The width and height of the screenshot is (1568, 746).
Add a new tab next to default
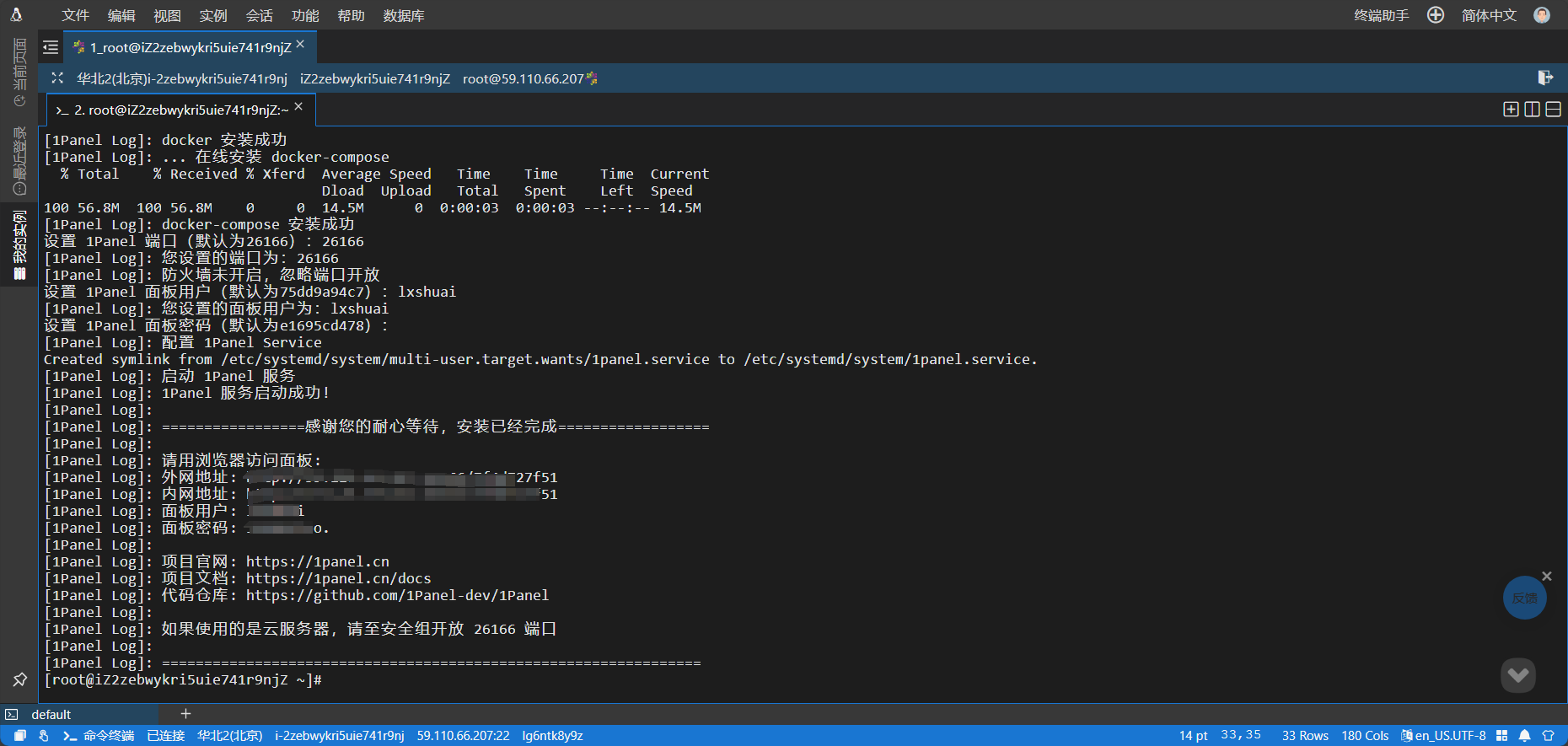185,714
